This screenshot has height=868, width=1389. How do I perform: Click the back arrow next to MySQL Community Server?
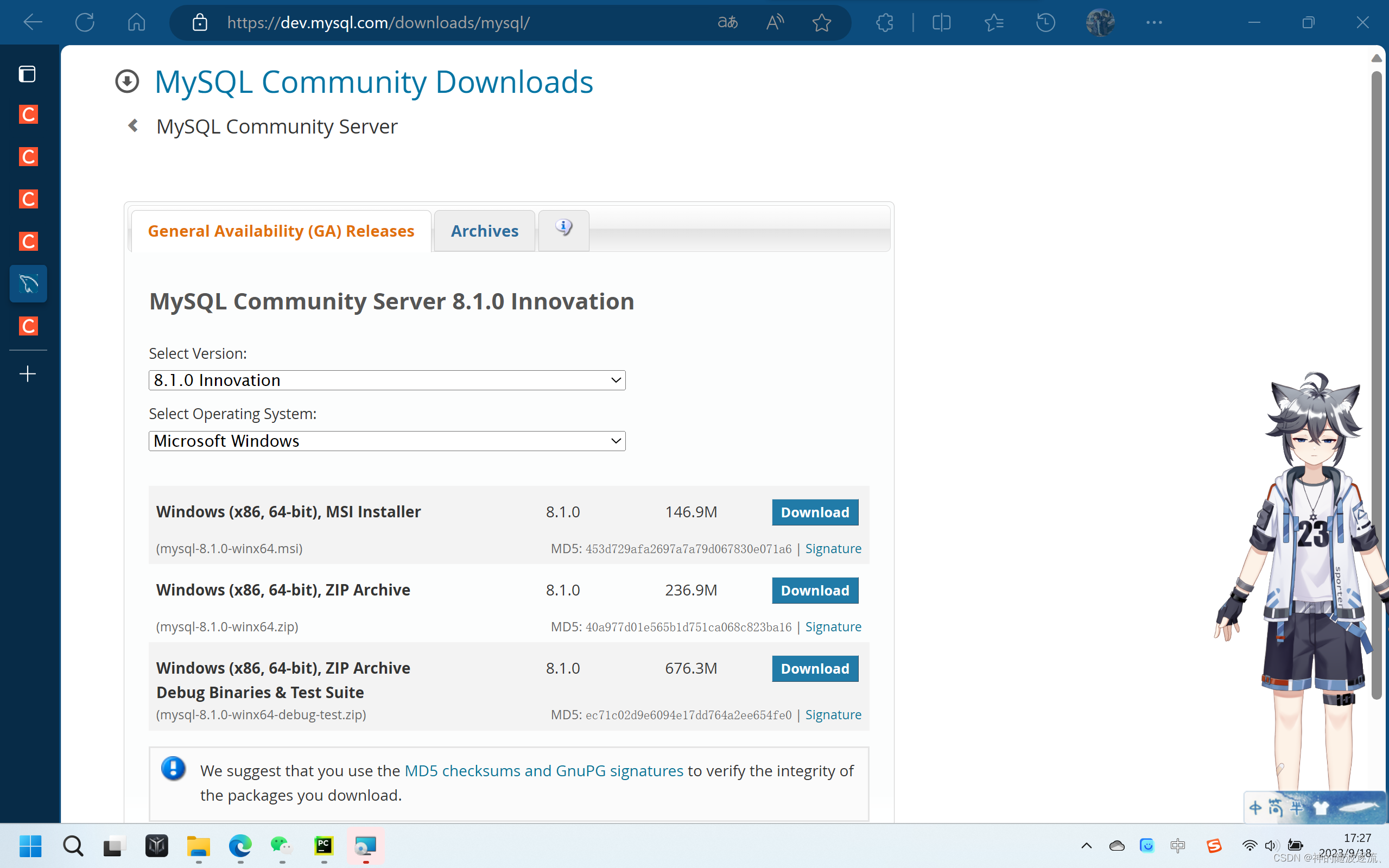[133, 125]
